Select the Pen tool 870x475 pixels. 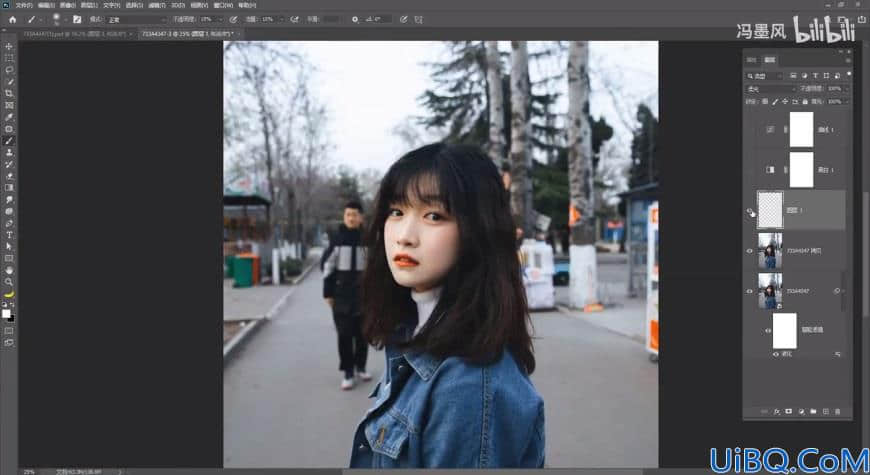click(9, 223)
